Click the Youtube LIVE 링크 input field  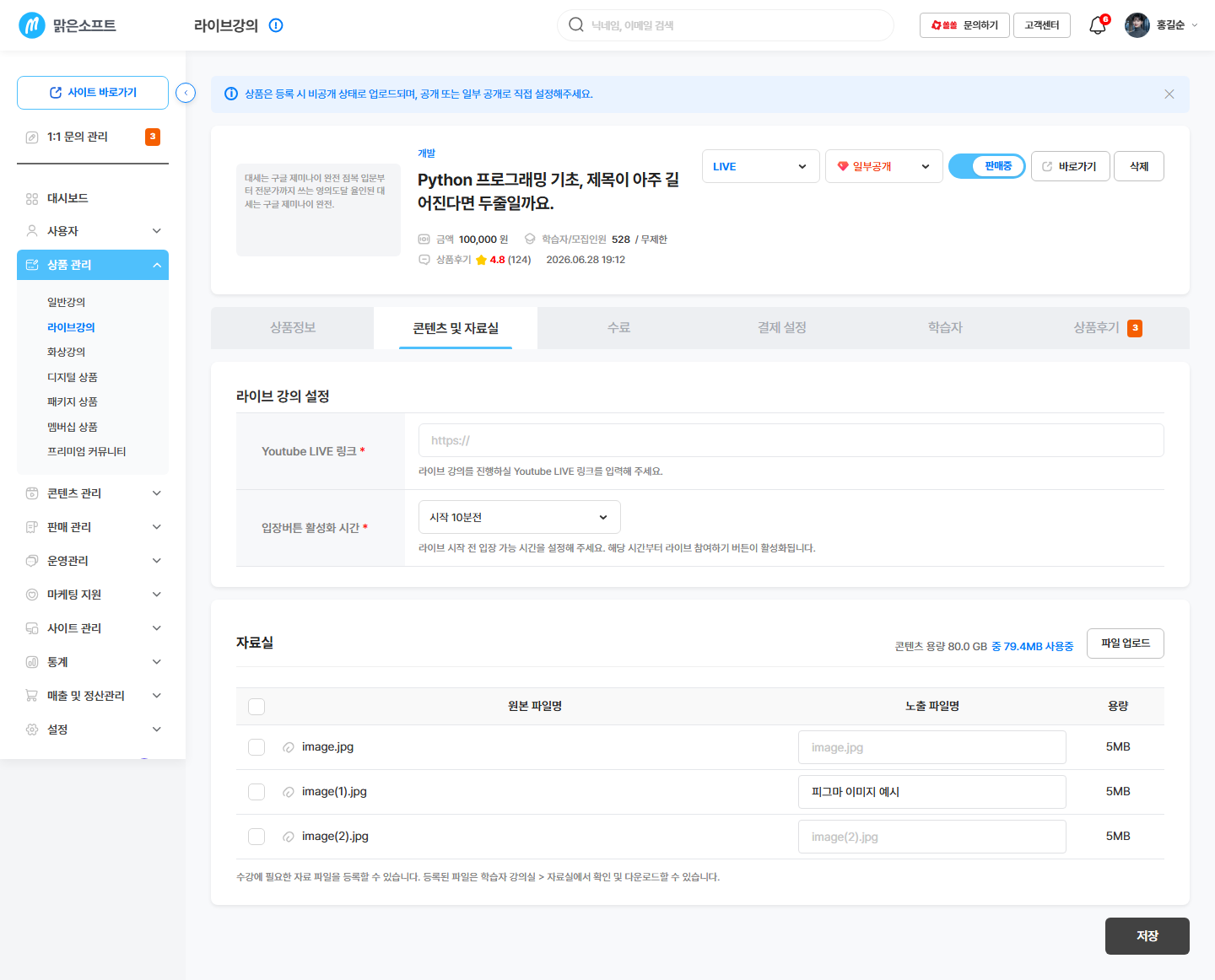[x=791, y=440]
